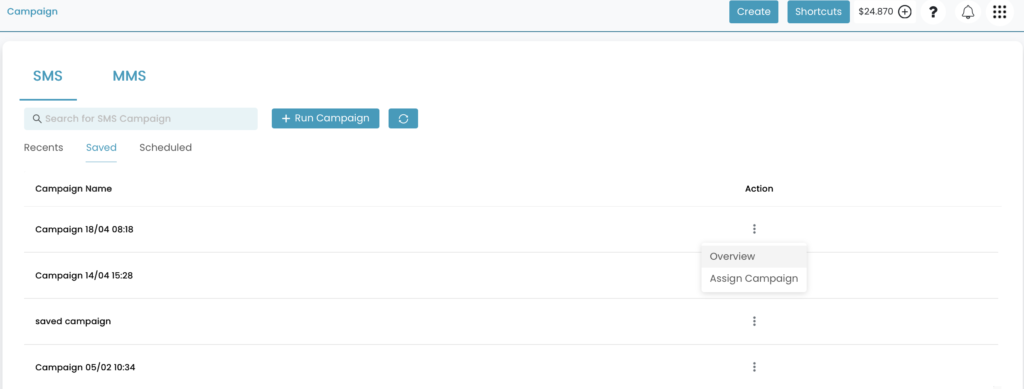
Task: Switch to the SMS tab
Action: (x=48, y=76)
